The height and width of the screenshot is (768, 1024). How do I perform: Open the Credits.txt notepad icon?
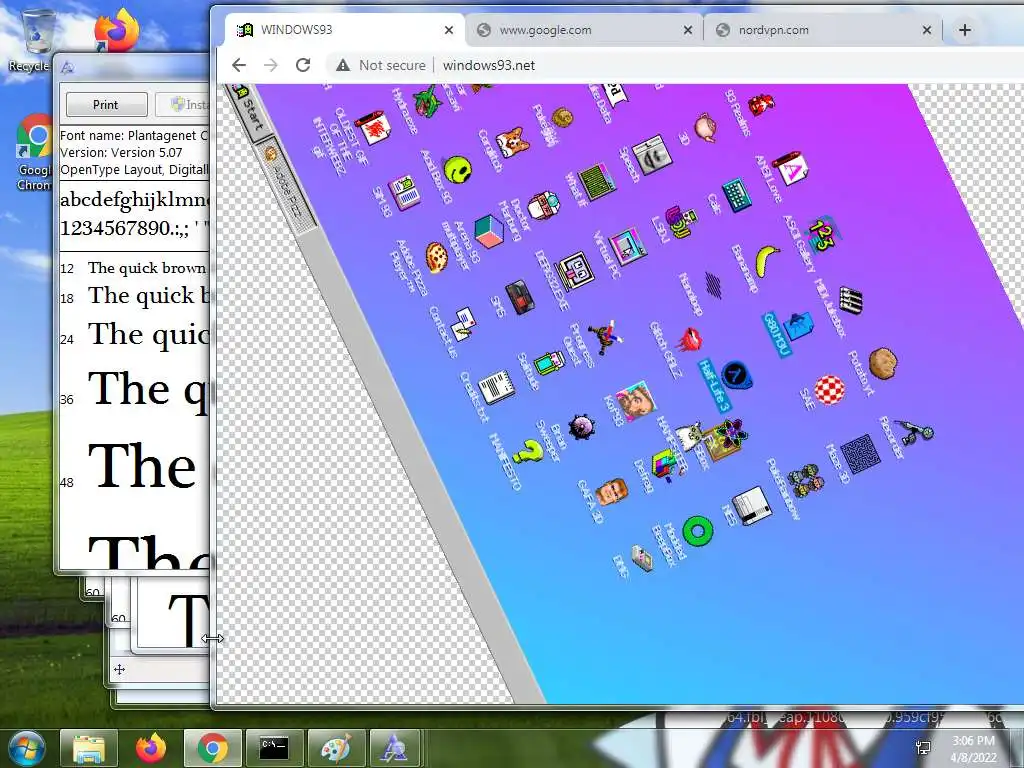click(496, 387)
